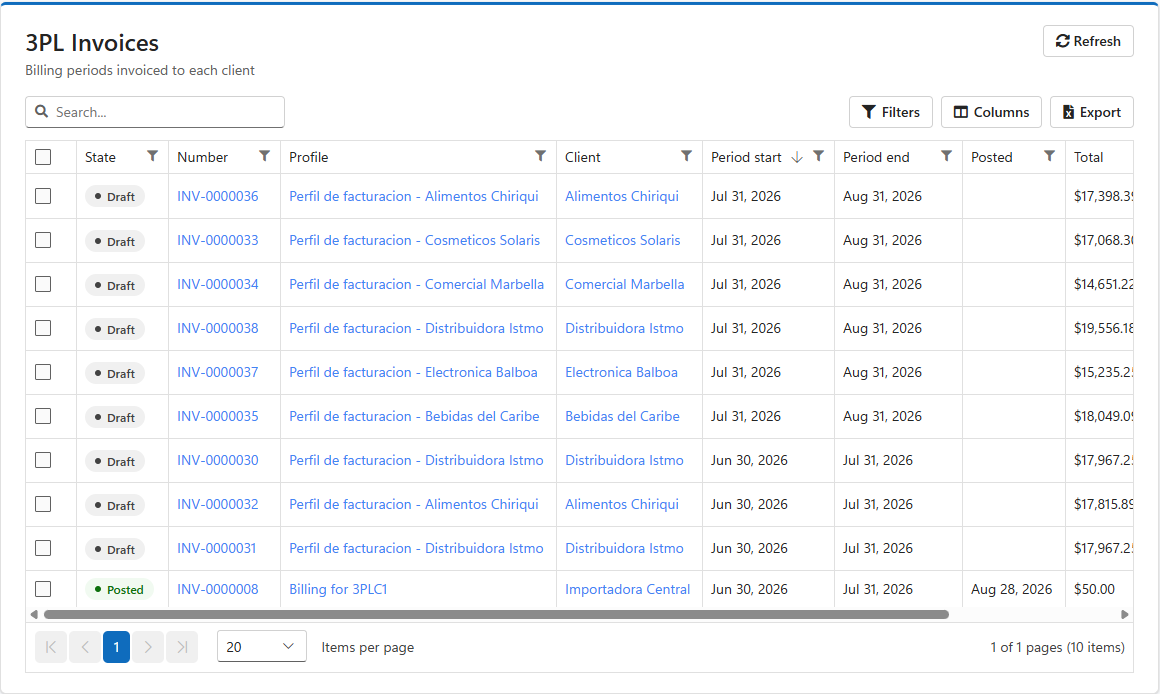Select the row for INV-0000036
The height and width of the screenshot is (694, 1160).
pos(43,196)
